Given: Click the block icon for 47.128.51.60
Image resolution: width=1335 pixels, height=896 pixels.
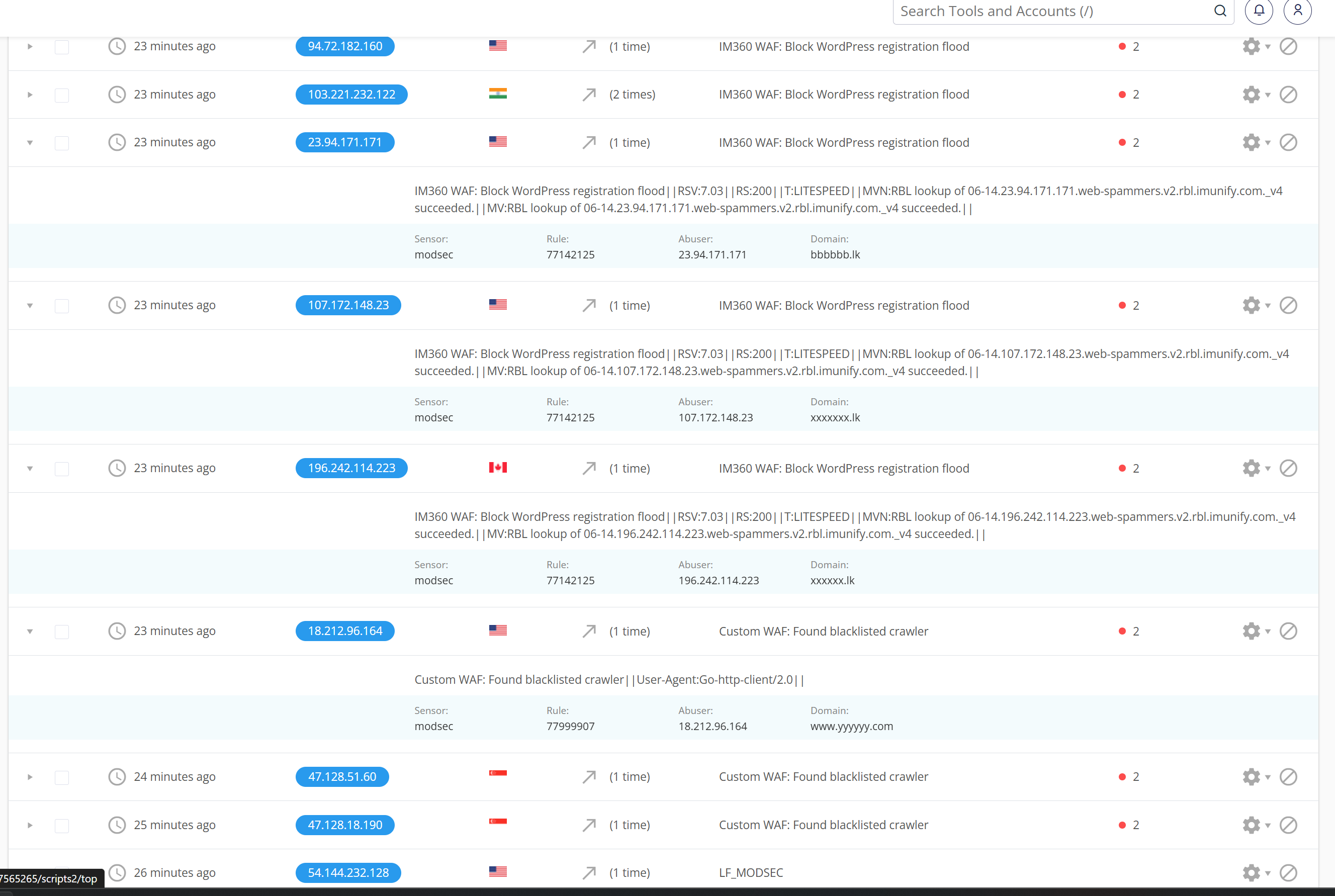Looking at the screenshot, I should (x=1288, y=776).
